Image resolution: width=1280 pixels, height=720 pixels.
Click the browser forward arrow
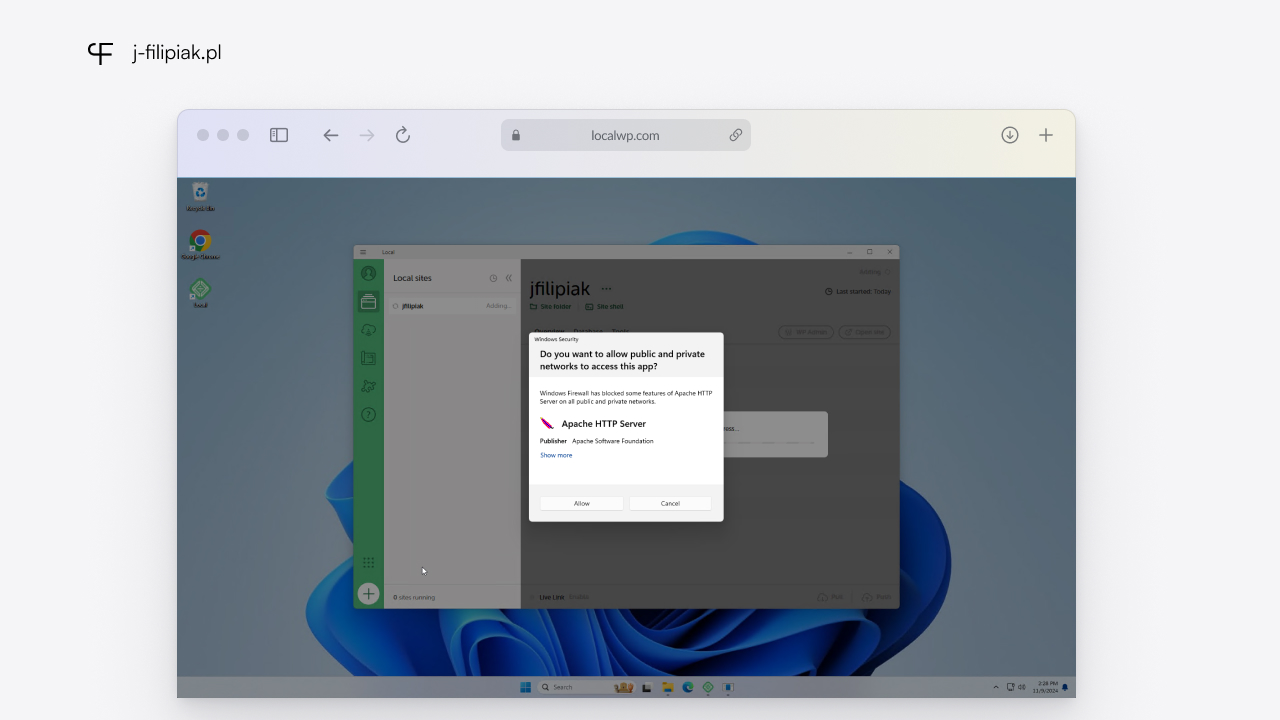tap(367, 135)
